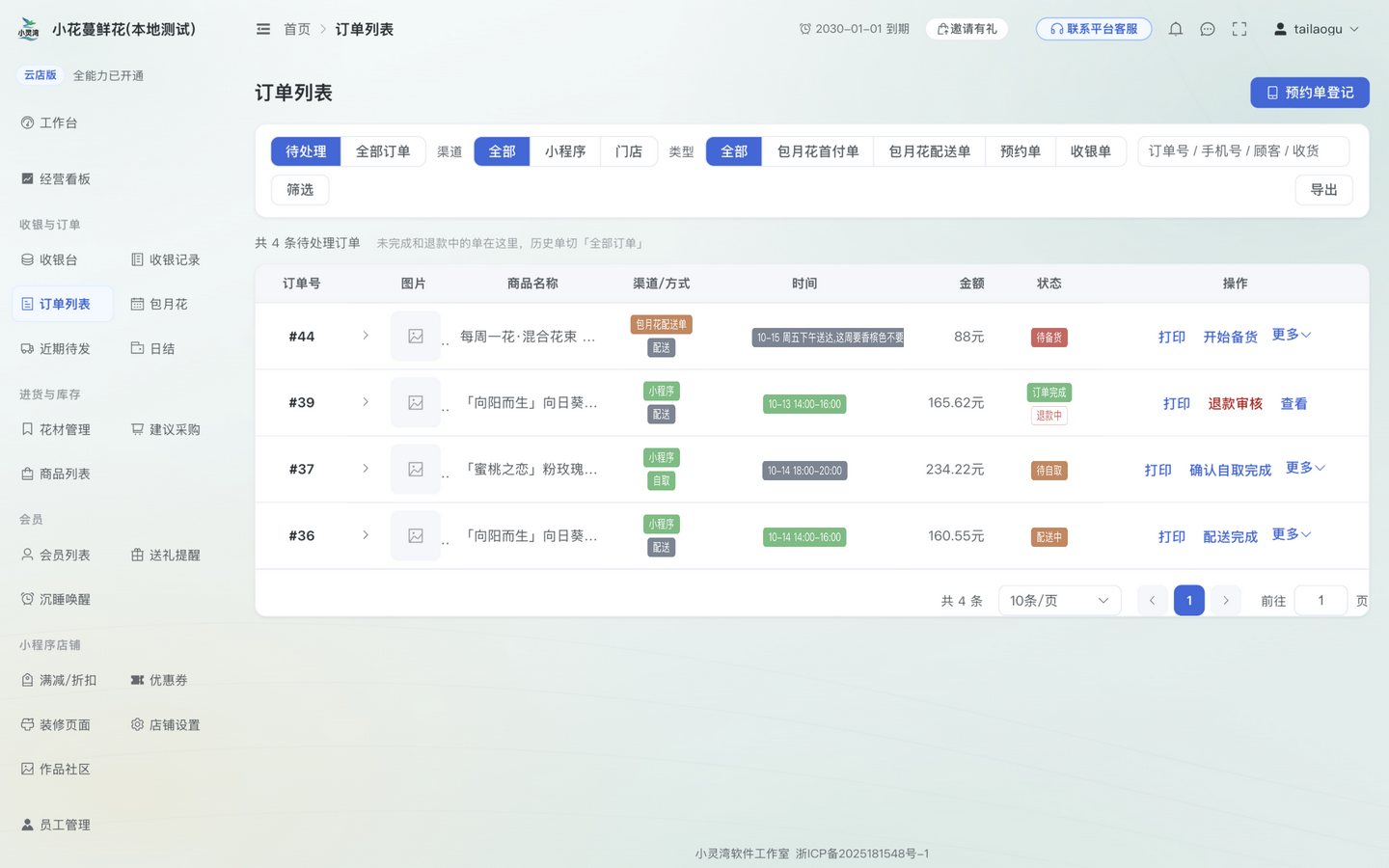Select 包月花配送单 type filter

click(x=930, y=151)
